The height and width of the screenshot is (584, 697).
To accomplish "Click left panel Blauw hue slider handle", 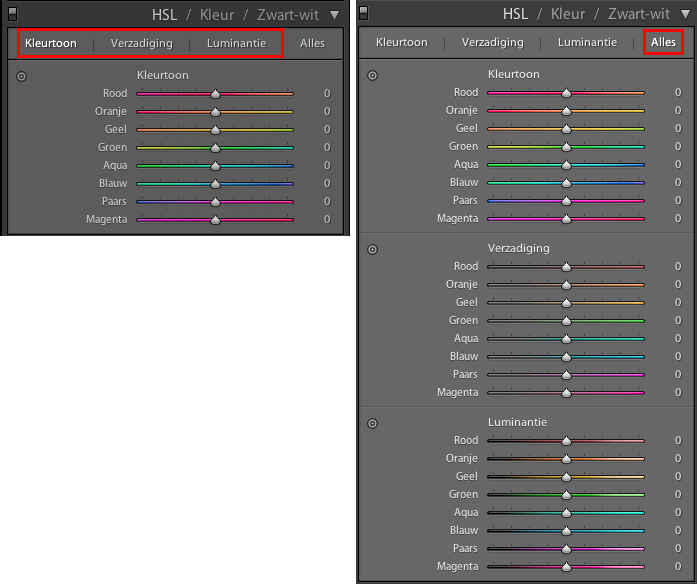I will (x=215, y=184).
